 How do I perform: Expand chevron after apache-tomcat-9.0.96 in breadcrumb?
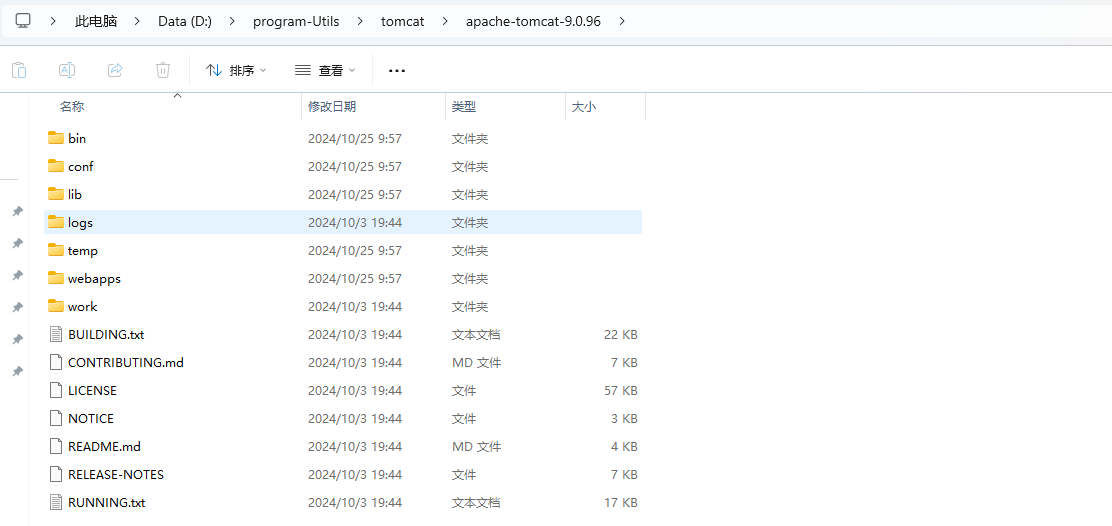click(622, 21)
